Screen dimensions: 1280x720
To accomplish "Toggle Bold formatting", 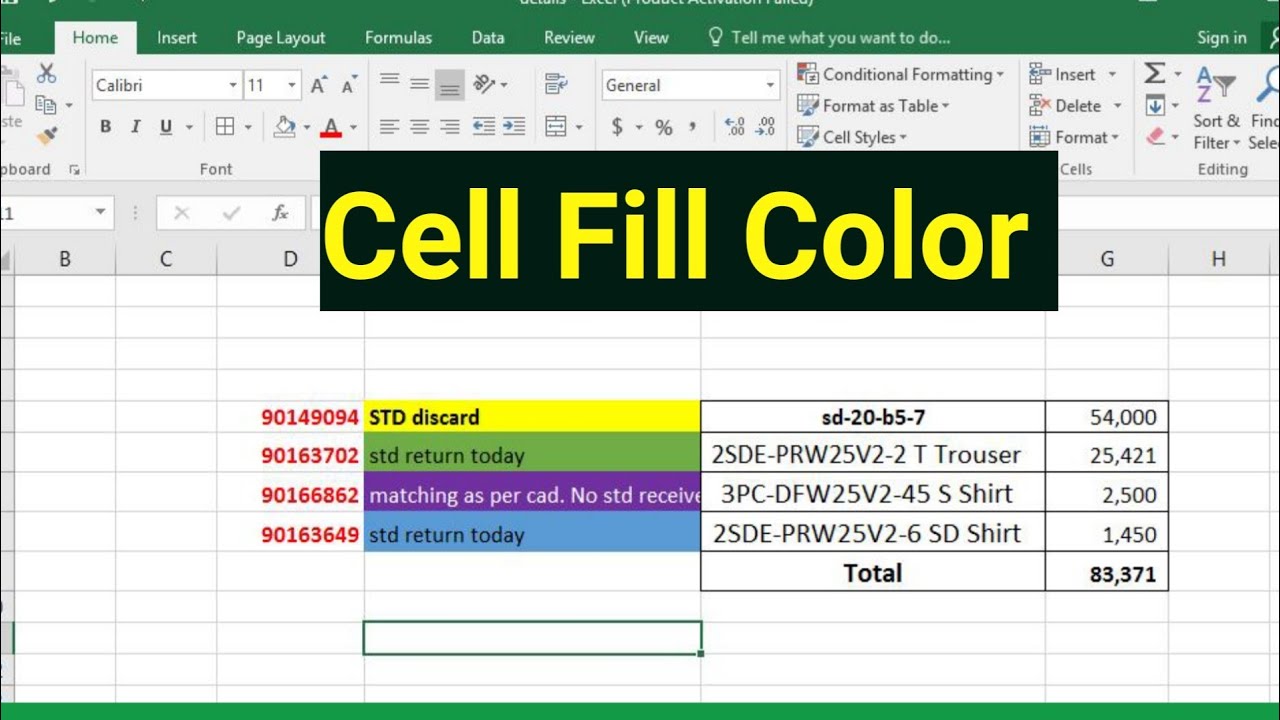I will click(106, 127).
